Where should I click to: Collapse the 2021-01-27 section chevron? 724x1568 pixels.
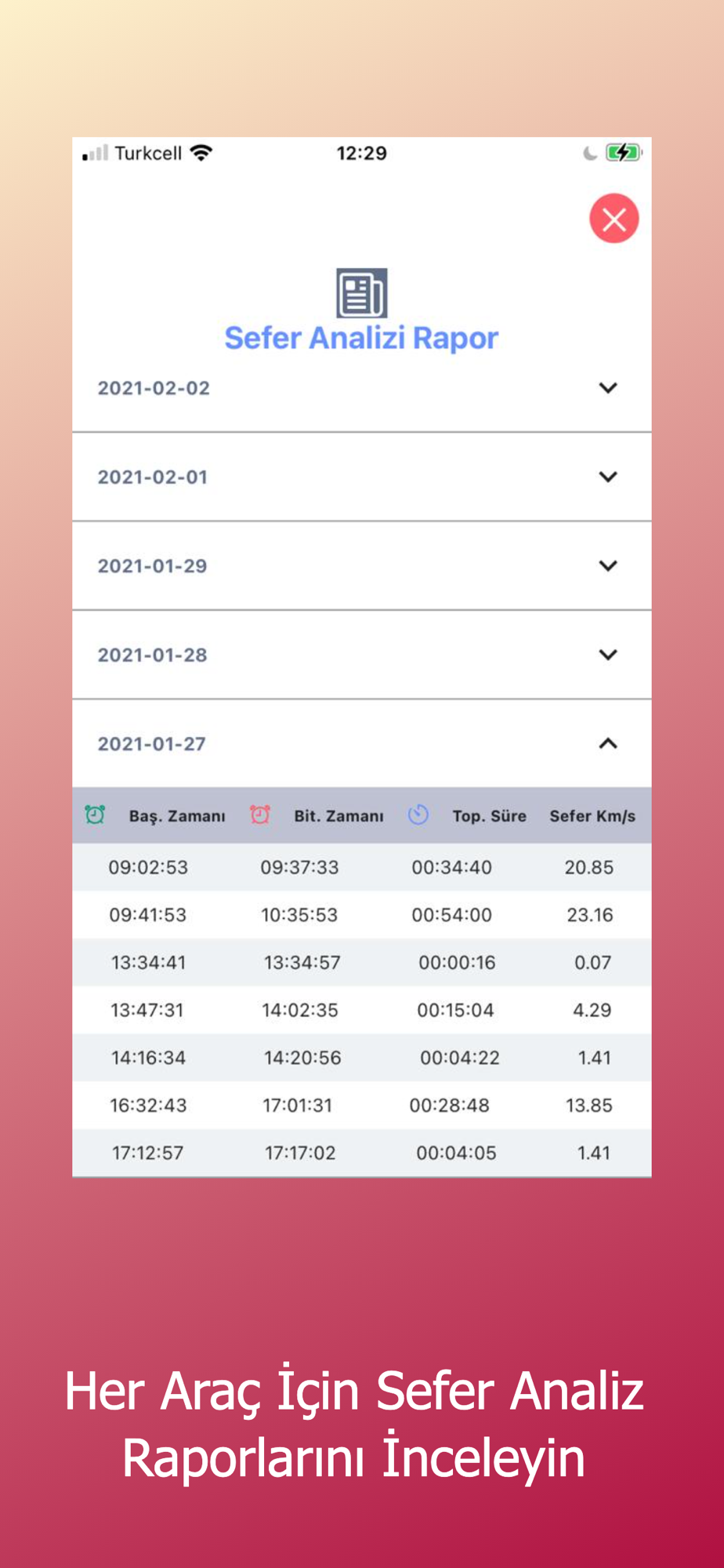pos(608,743)
